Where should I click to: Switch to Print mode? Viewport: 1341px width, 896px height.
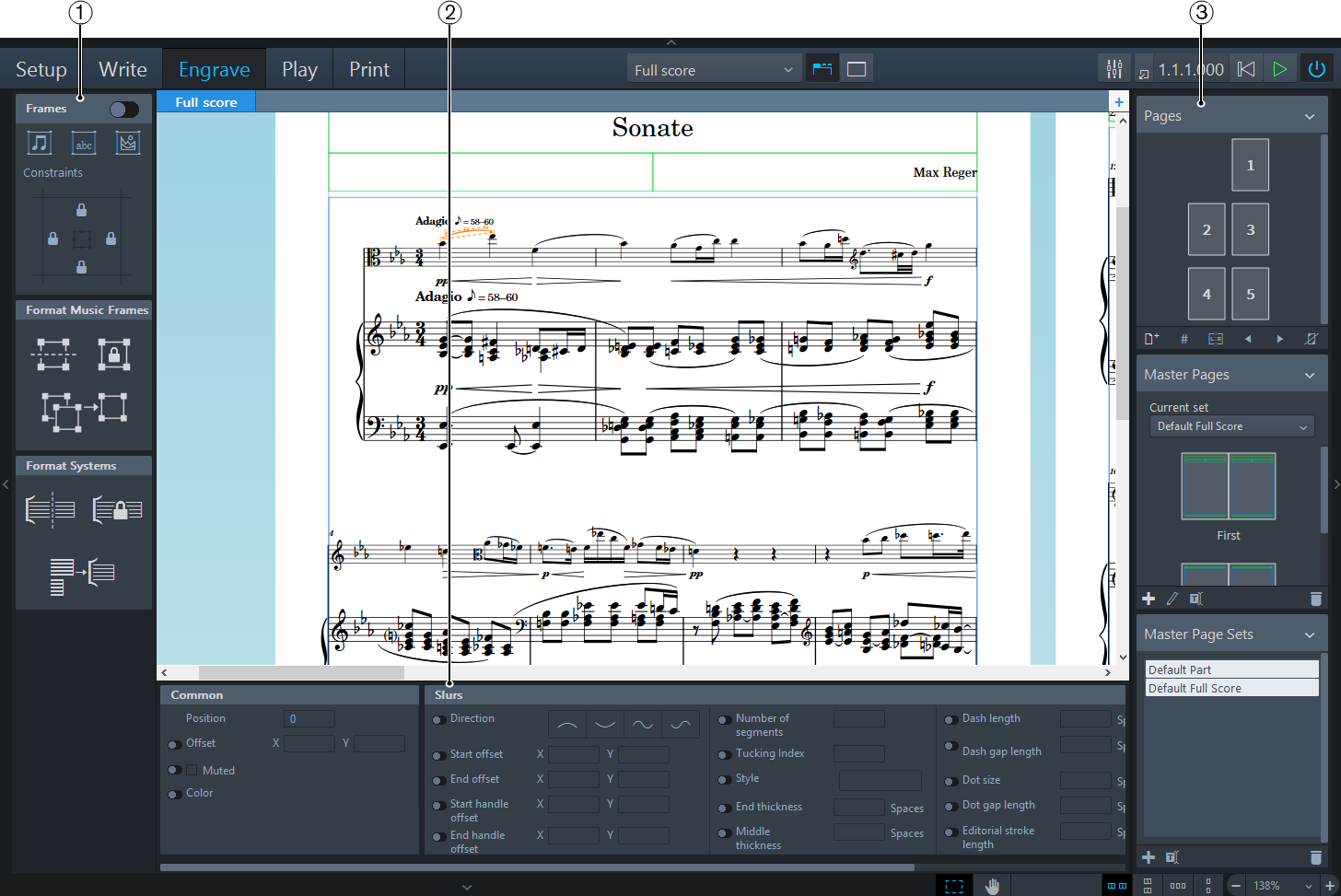click(x=369, y=69)
